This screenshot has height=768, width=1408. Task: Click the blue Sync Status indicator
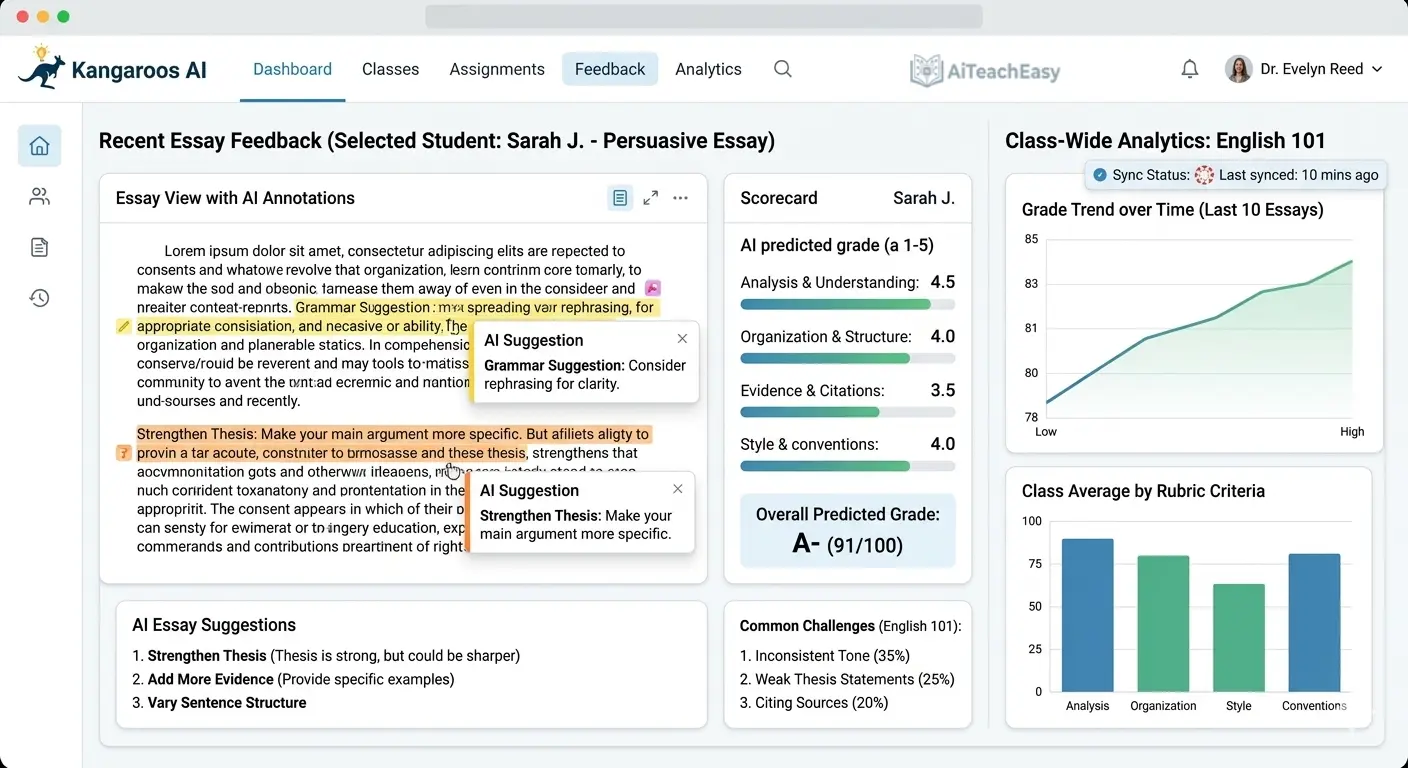tap(1101, 174)
